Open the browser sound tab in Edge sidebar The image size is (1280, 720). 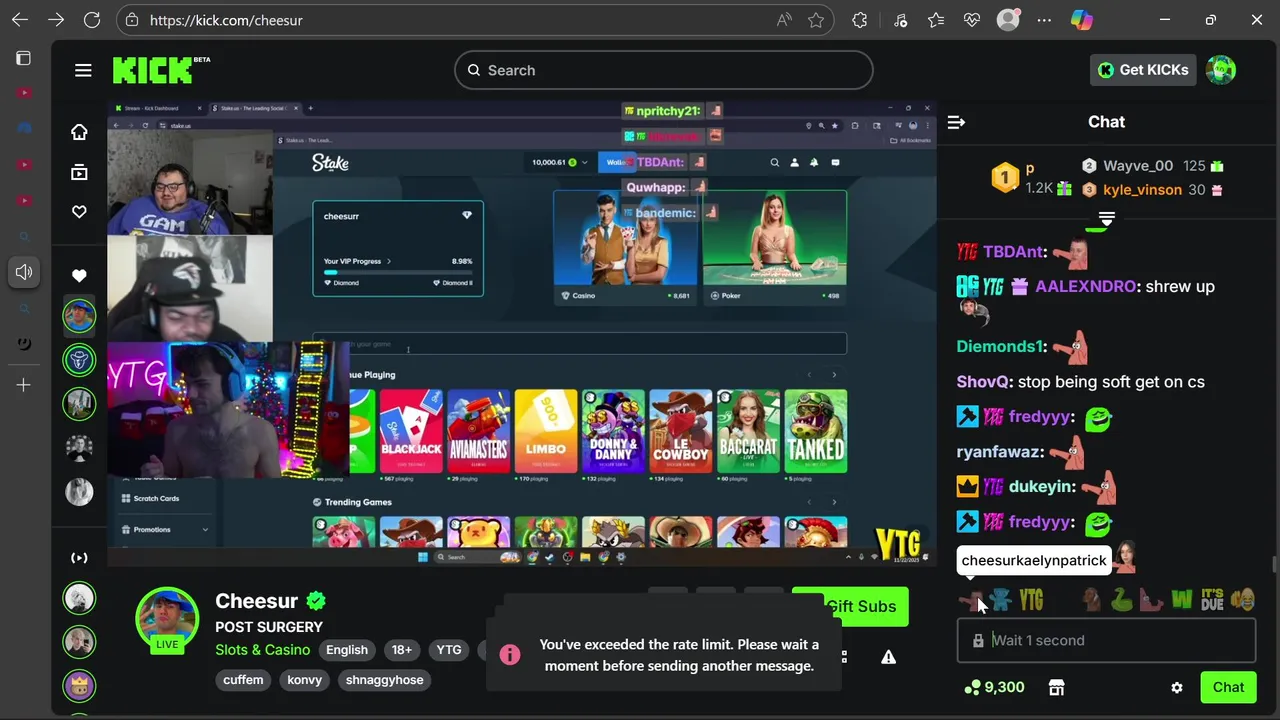coord(24,272)
